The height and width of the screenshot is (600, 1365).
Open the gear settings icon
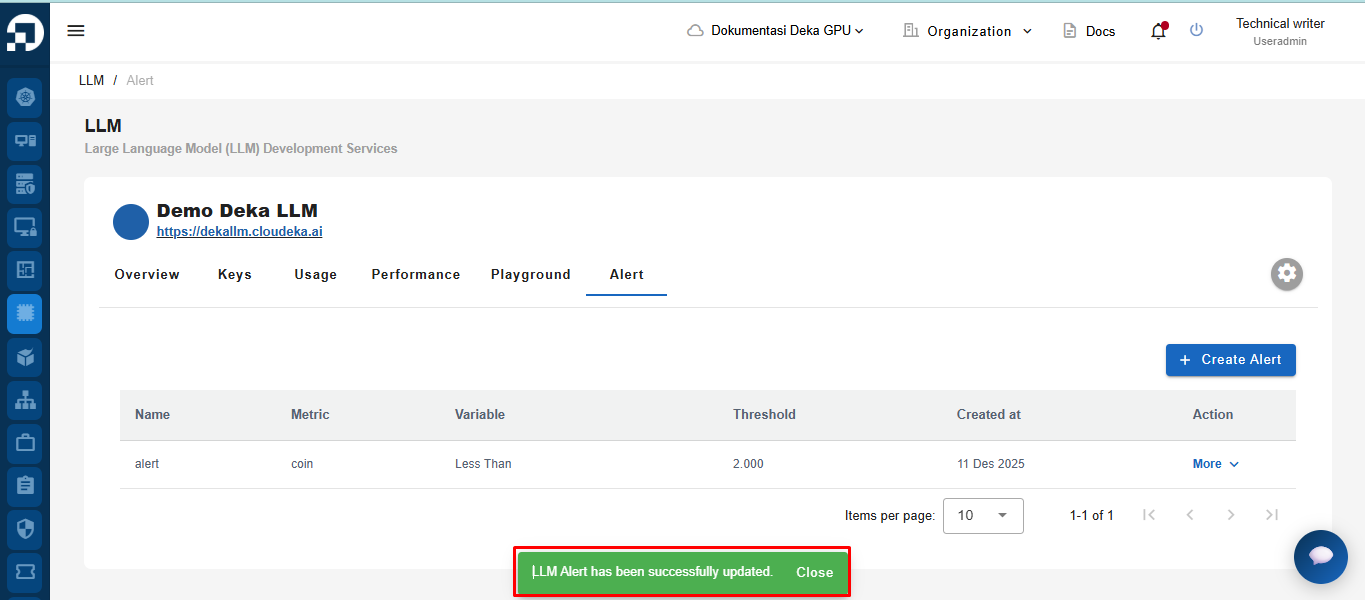click(x=1287, y=274)
